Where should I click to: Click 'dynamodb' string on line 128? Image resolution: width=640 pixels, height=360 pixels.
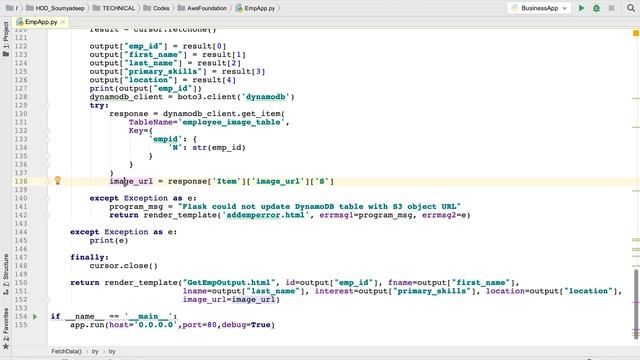(x=266, y=97)
